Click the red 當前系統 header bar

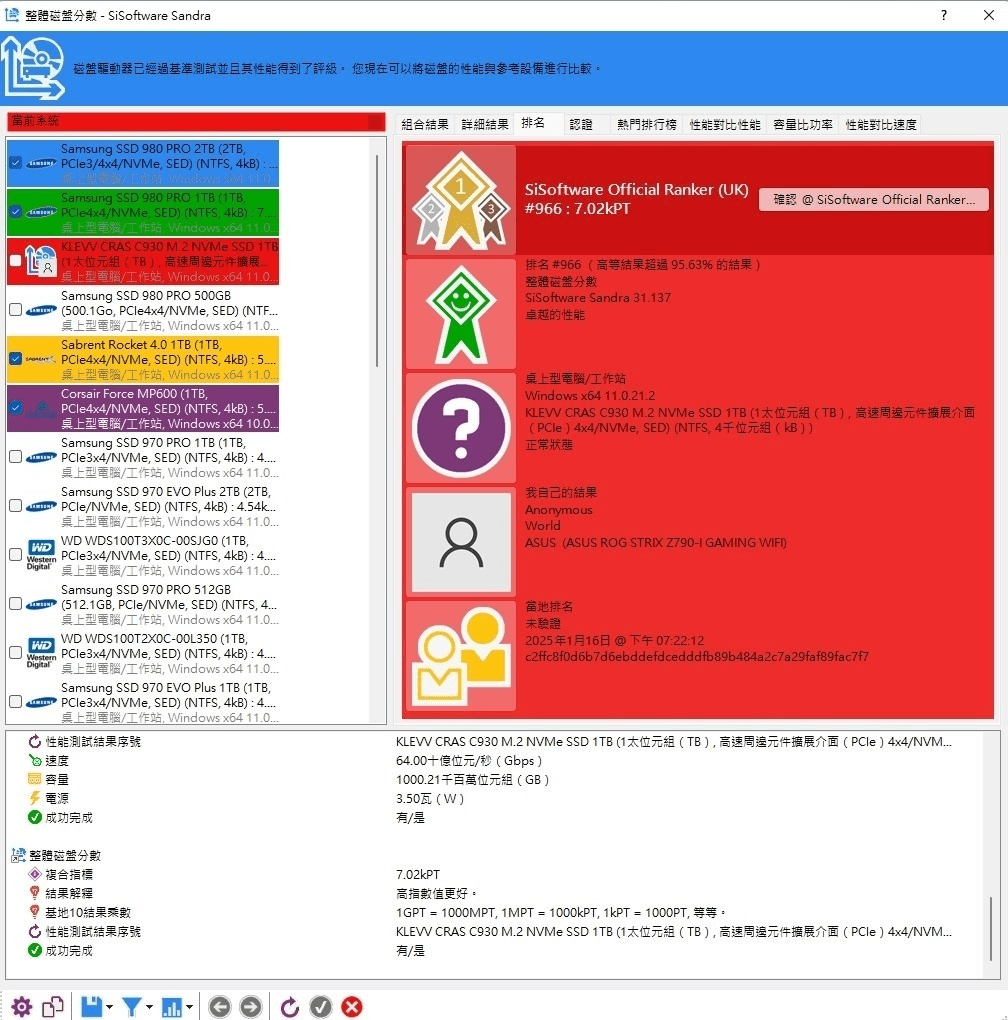tap(196, 121)
